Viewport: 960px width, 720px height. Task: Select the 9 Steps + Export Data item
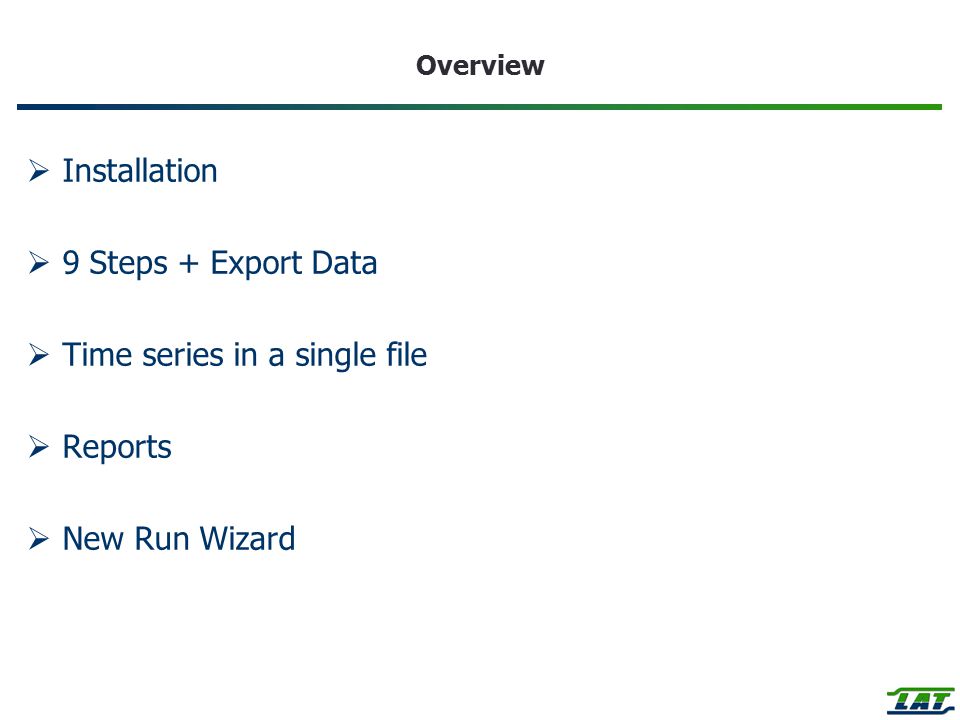(x=220, y=264)
